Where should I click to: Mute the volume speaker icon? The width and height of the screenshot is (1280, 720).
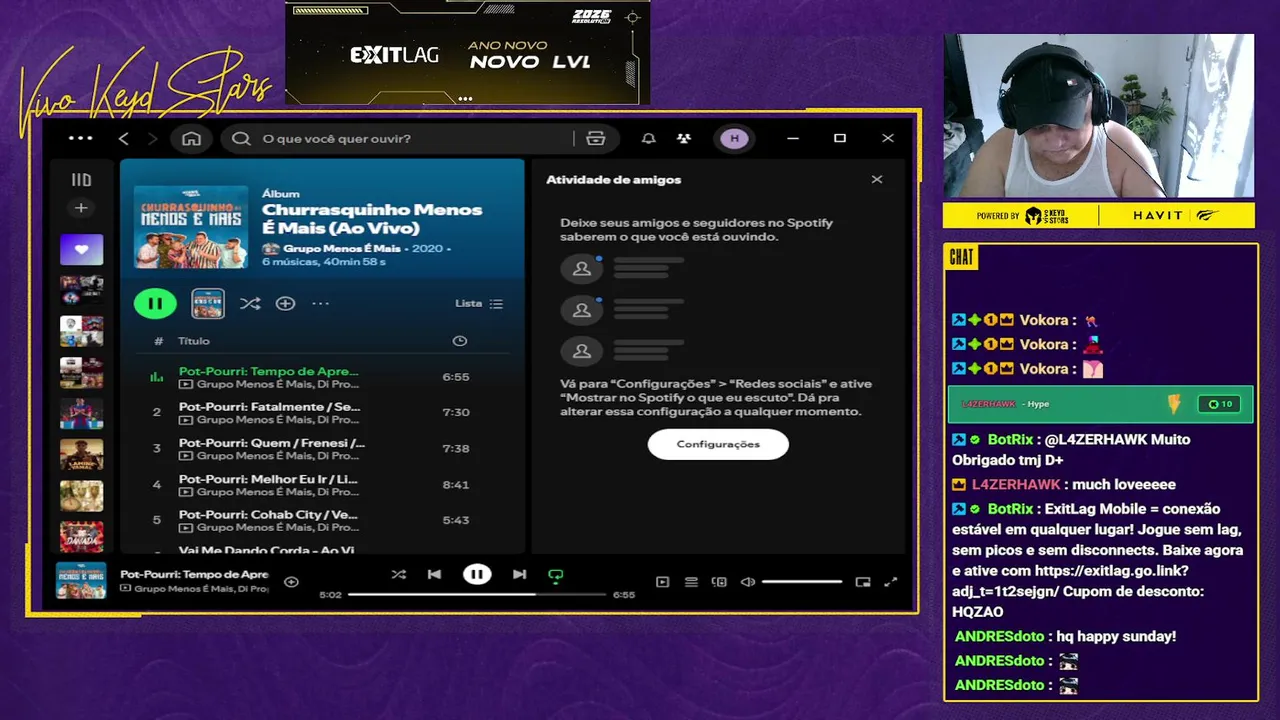[748, 582]
